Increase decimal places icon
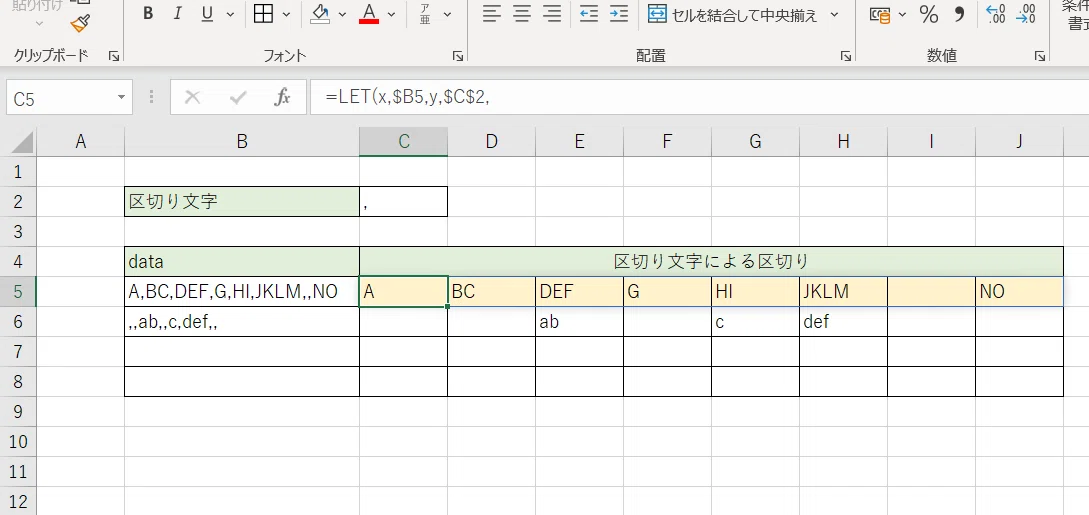1089x515 pixels. pos(996,14)
